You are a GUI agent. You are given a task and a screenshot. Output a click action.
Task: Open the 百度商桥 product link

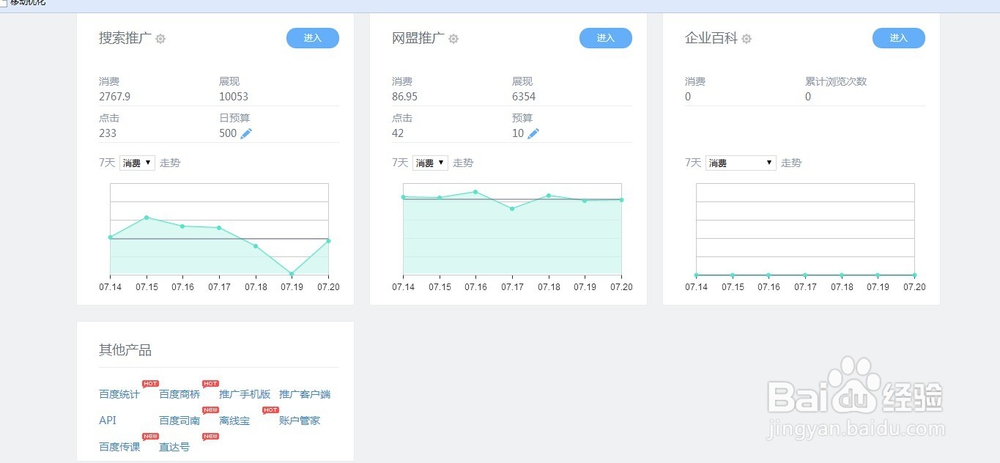pos(179,394)
